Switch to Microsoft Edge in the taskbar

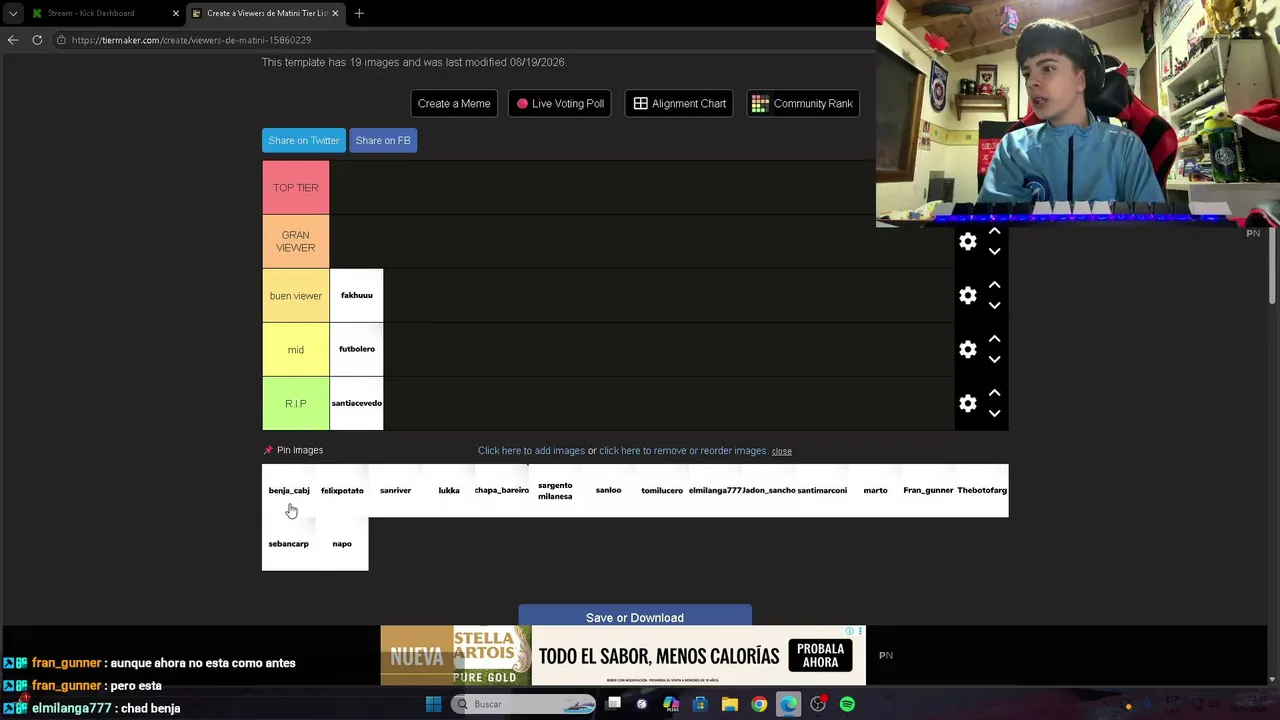click(789, 704)
